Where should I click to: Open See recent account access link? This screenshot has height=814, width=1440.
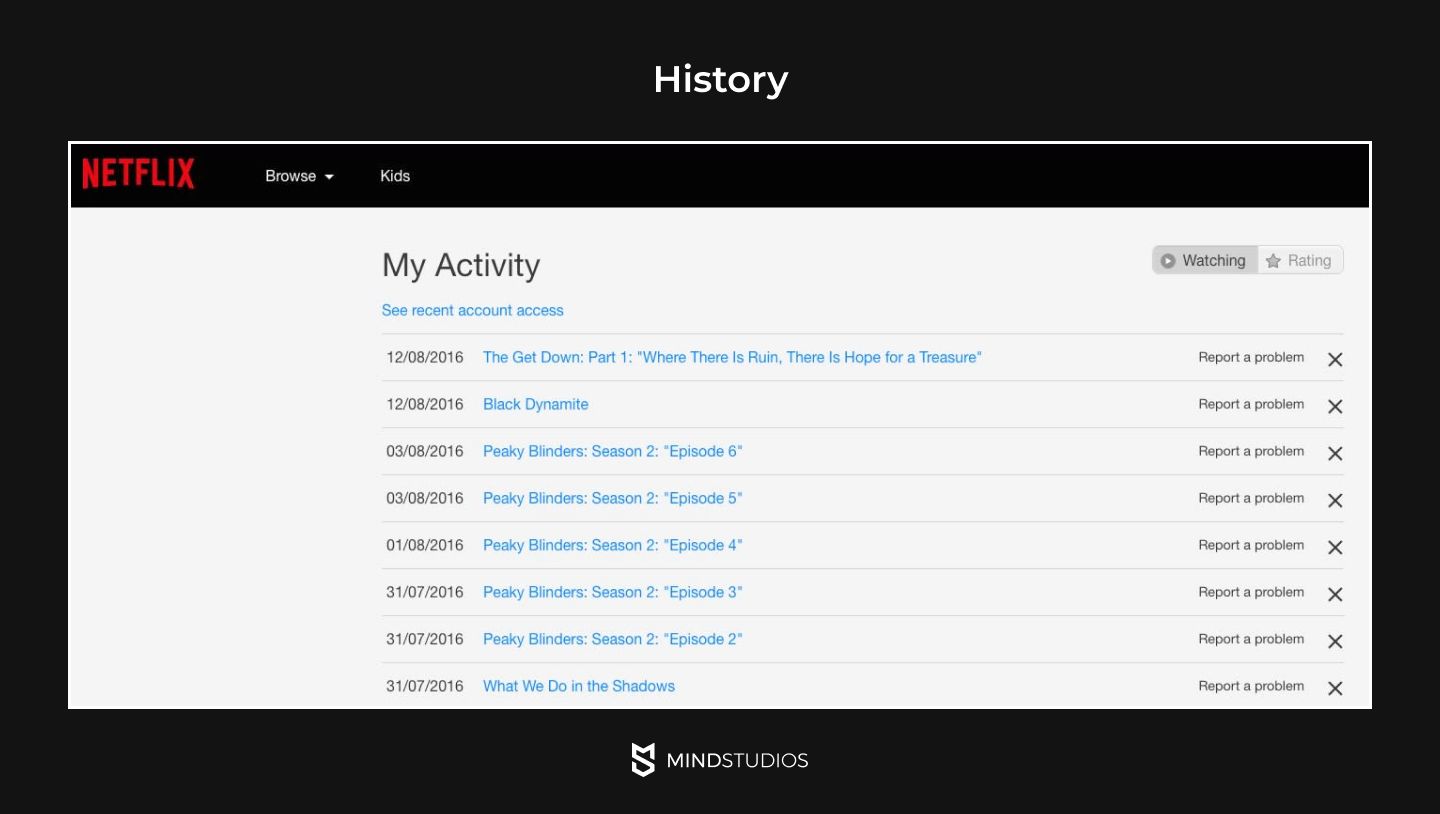pyautogui.click(x=472, y=310)
